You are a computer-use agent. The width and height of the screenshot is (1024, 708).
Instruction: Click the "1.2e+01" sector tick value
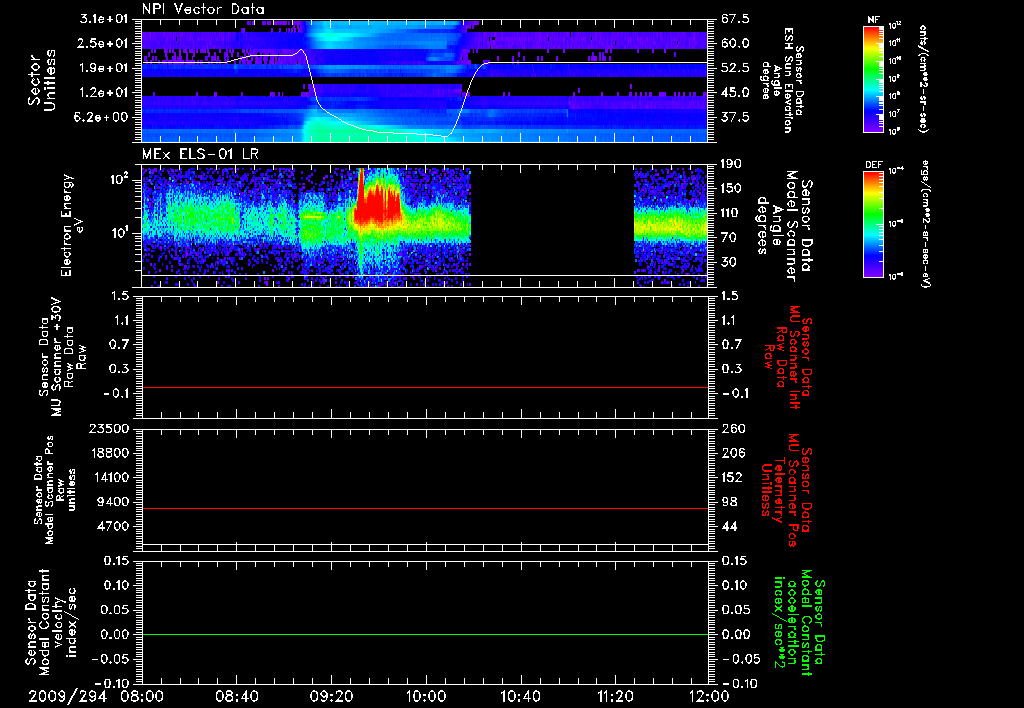click(106, 93)
